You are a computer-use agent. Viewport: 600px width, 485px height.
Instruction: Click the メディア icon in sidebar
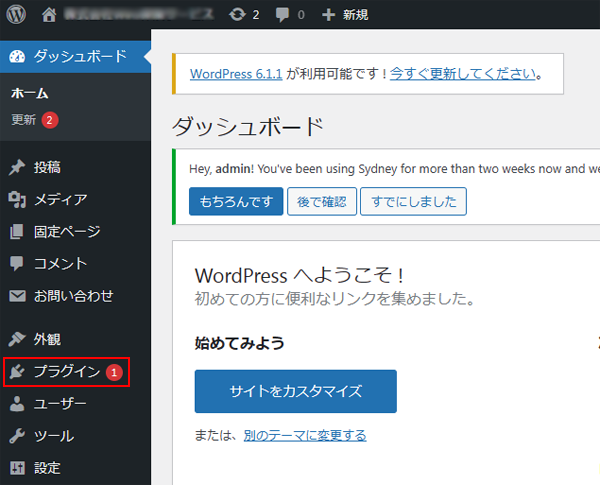click(17, 199)
